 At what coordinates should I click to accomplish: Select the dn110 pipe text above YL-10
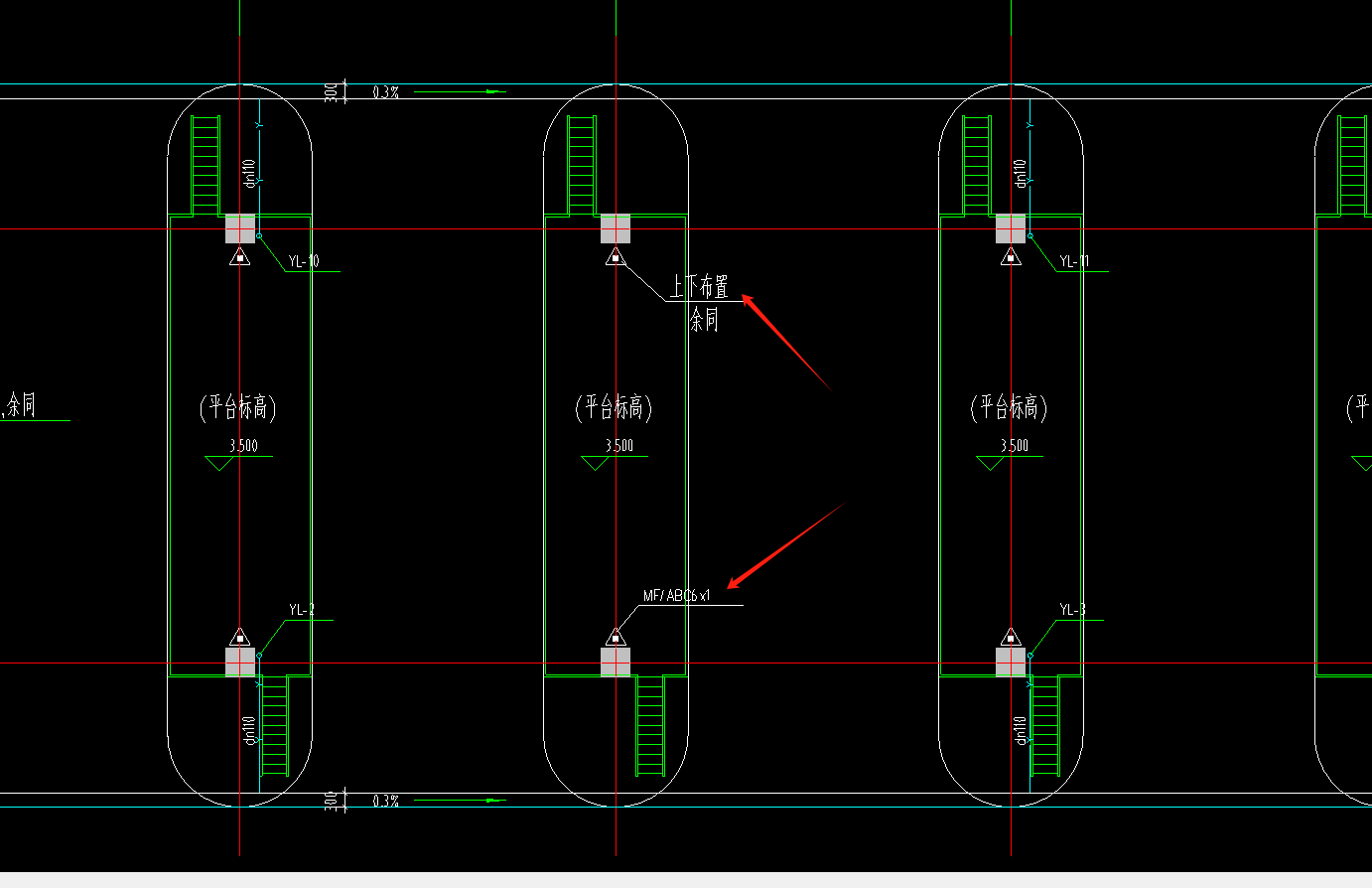click(x=250, y=173)
